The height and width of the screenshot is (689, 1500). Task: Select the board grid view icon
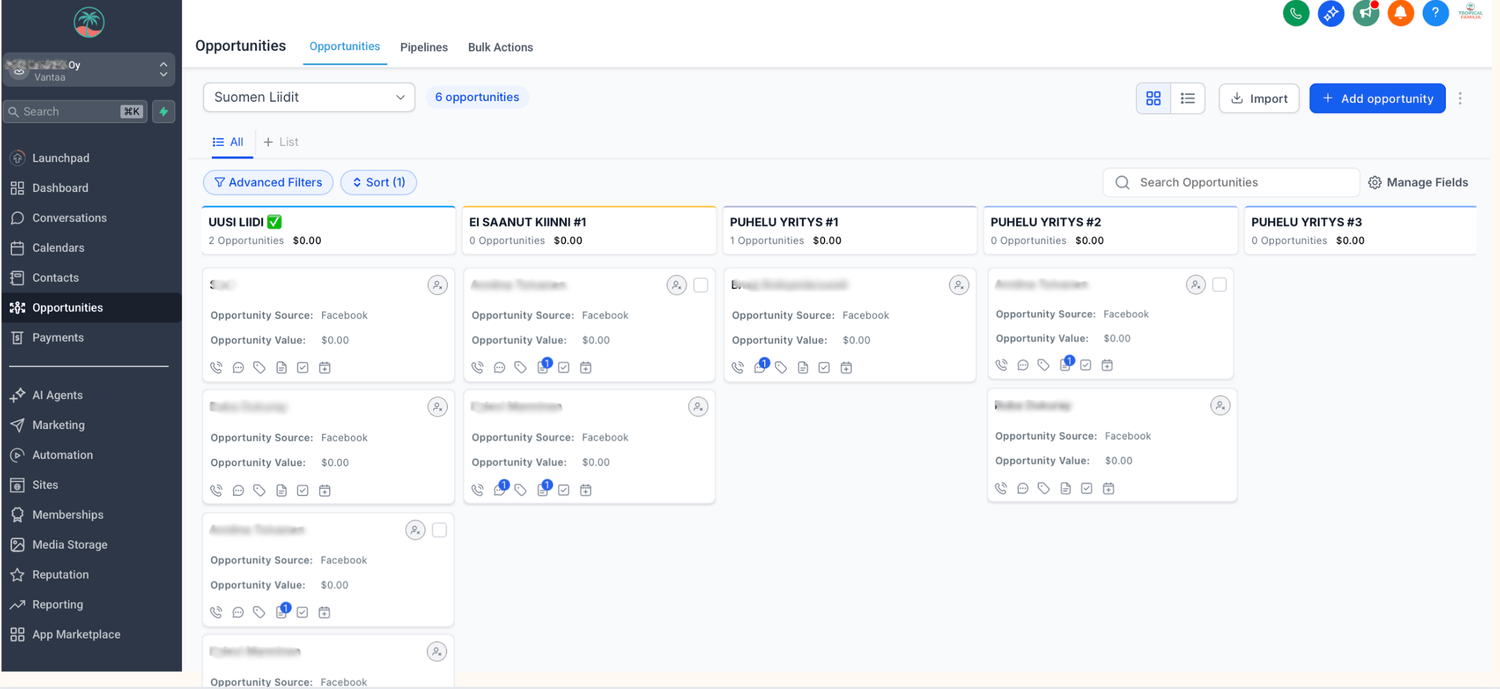point(1154,98)
